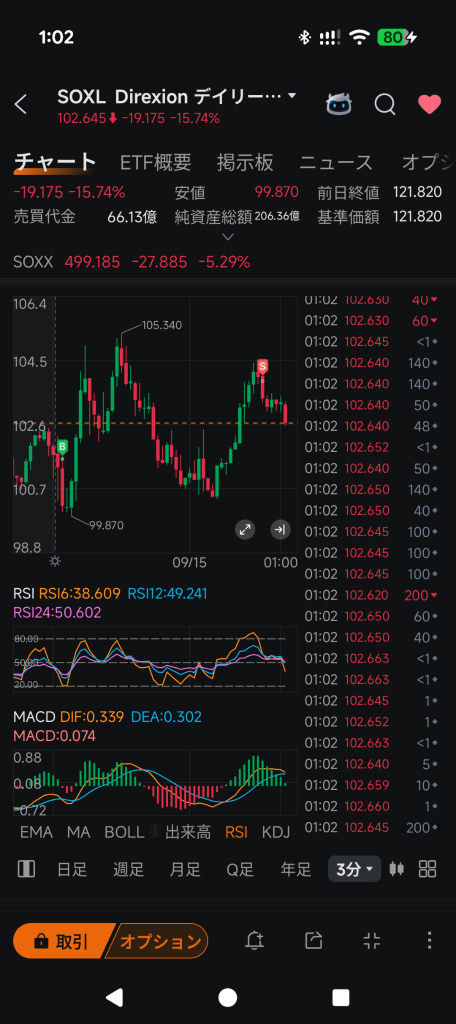Toggle the heart favorite icon

pos(429,104)
